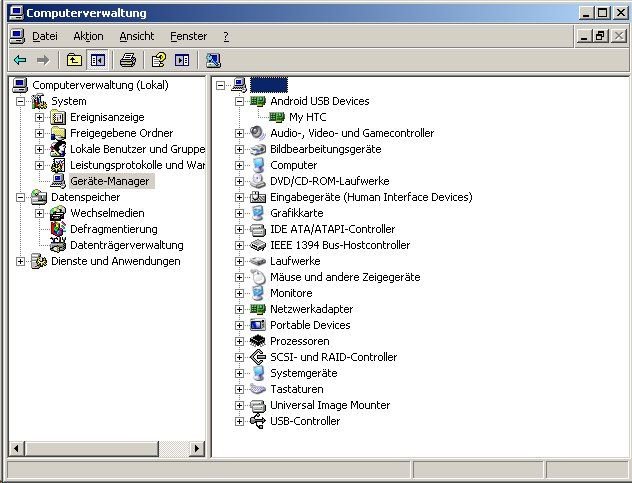Collapse the root computer node in device list

[x=220, y=85]
